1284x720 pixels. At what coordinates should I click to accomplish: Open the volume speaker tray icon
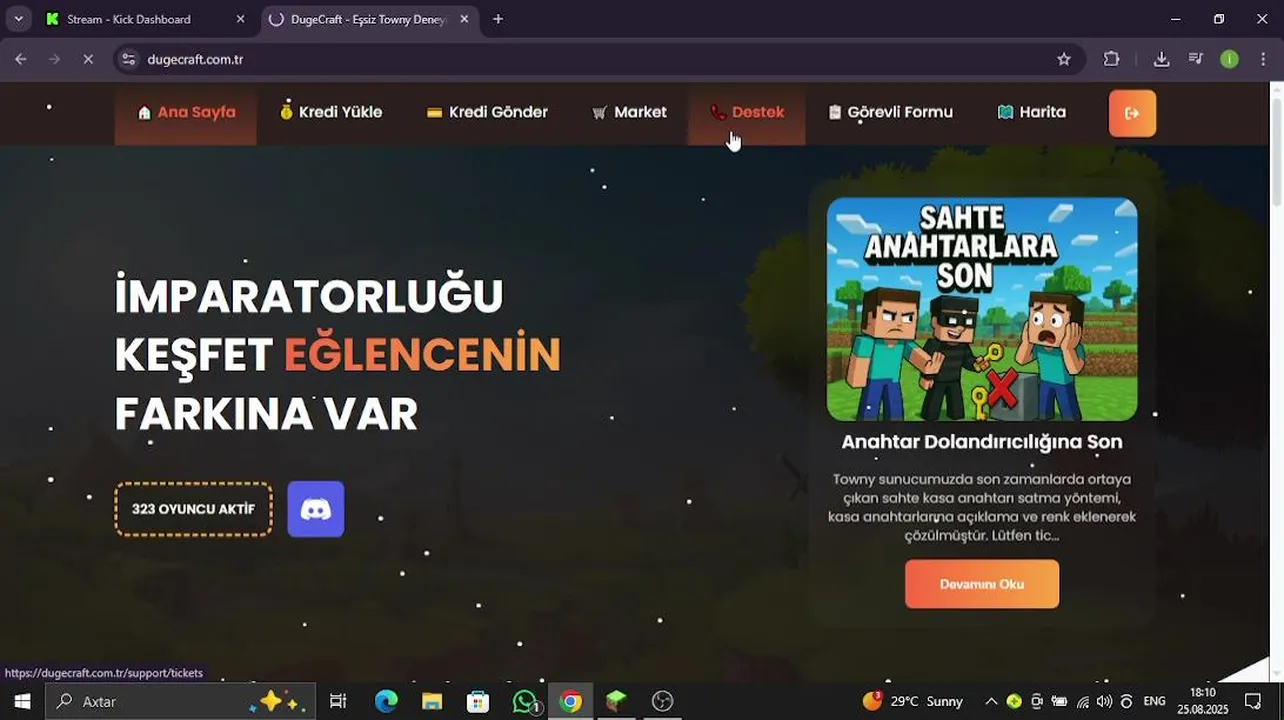click(x=1104, y=702)
